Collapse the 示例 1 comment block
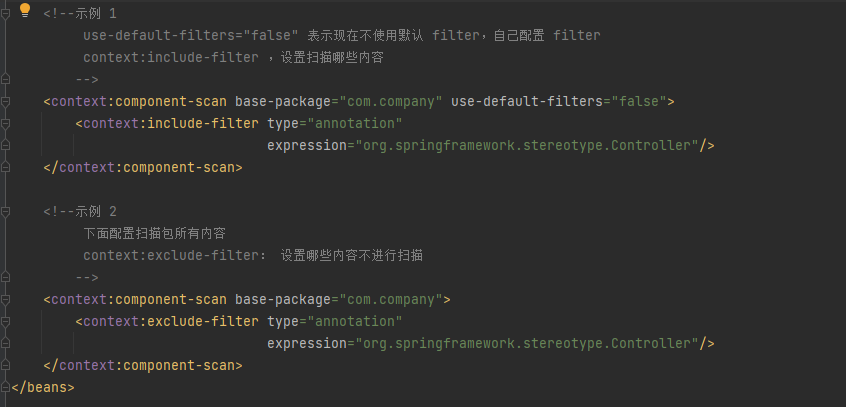This screenshot has height=407, width=846. point(5,13)
